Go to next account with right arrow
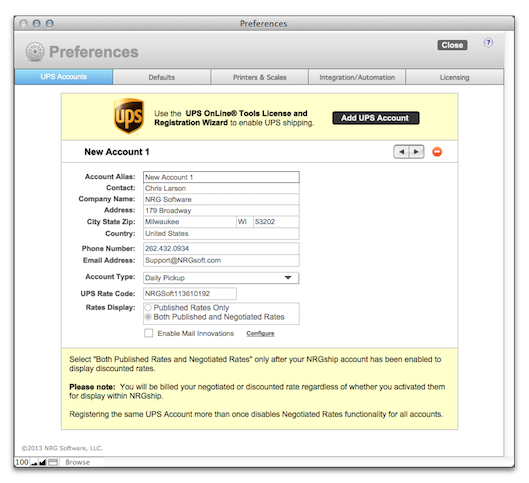Image resolution: width=529 pixels, height=483 pixels. point(416,152)
